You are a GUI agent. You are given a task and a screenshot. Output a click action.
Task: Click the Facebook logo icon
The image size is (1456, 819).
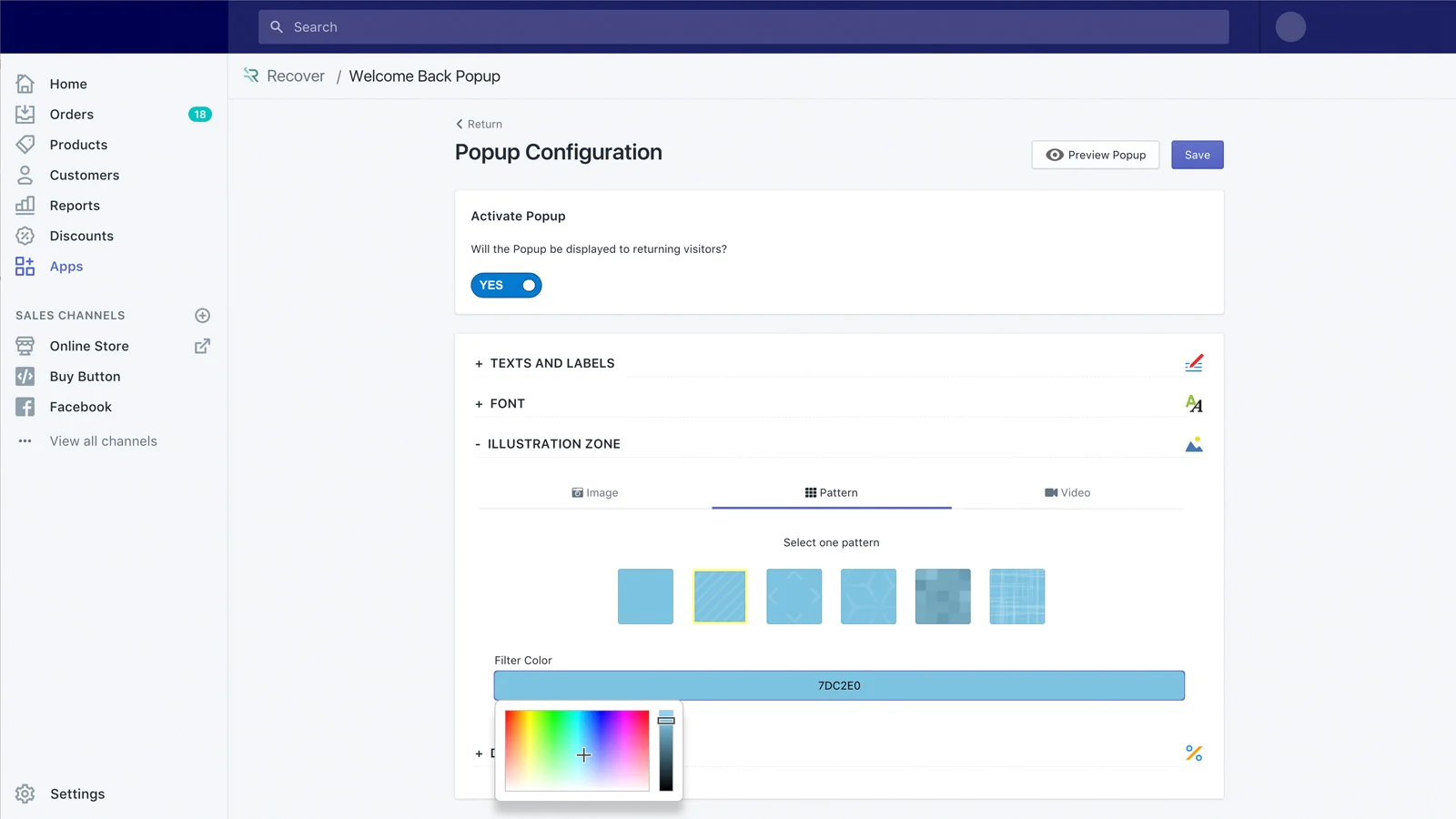pos(25,407)
